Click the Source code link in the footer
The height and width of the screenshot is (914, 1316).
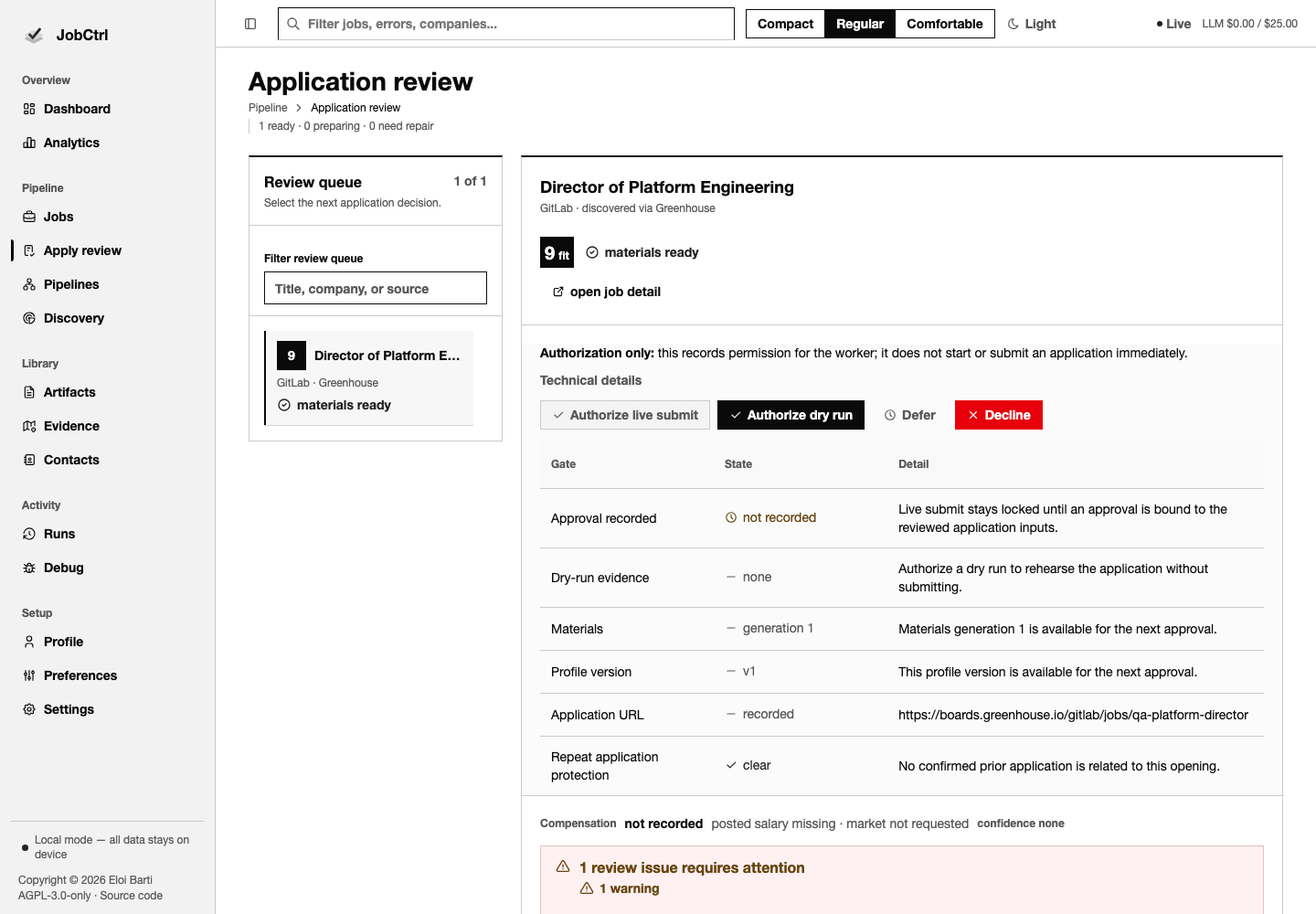132,896
